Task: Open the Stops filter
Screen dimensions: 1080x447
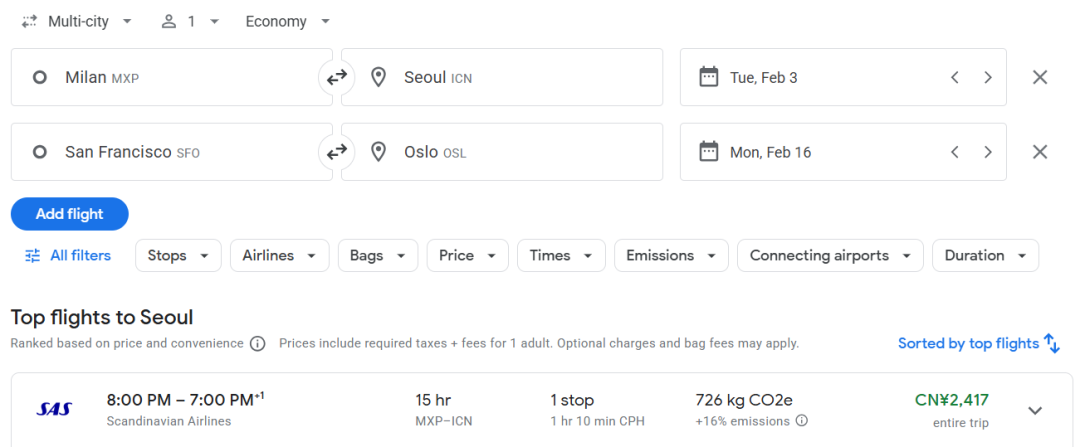Action: pyautogui.click(x=178, y=256)
